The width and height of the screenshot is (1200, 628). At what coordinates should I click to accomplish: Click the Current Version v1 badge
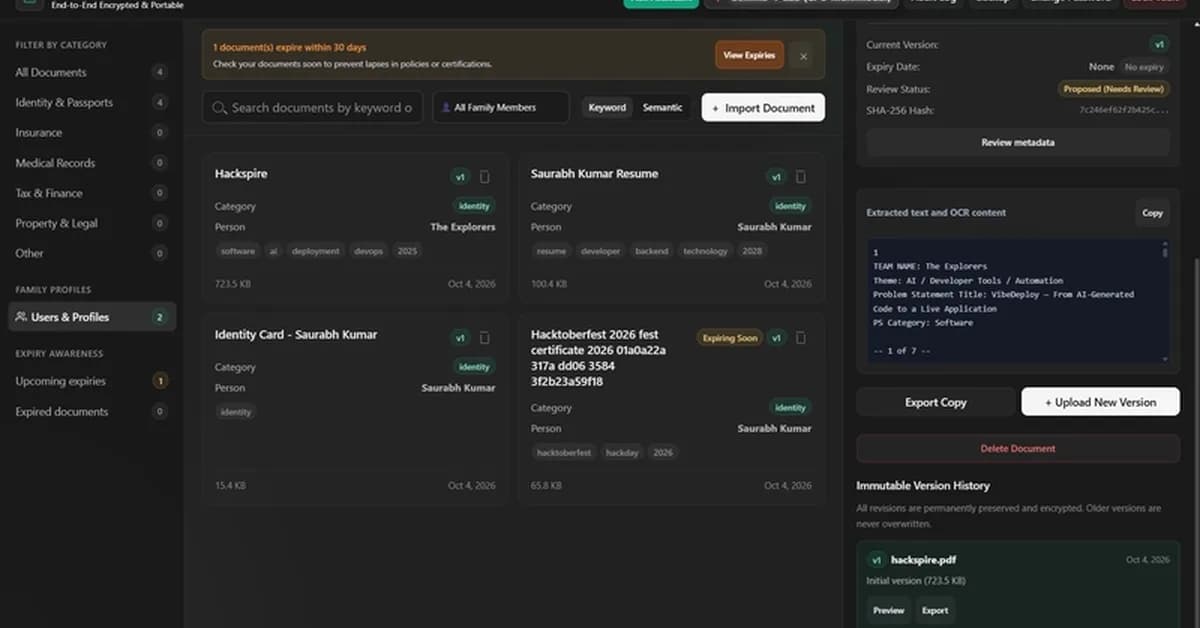1159,45
